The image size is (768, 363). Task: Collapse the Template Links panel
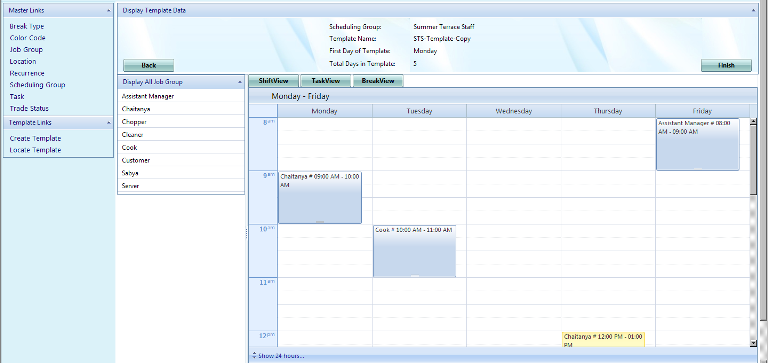click(x=108, y=122)
